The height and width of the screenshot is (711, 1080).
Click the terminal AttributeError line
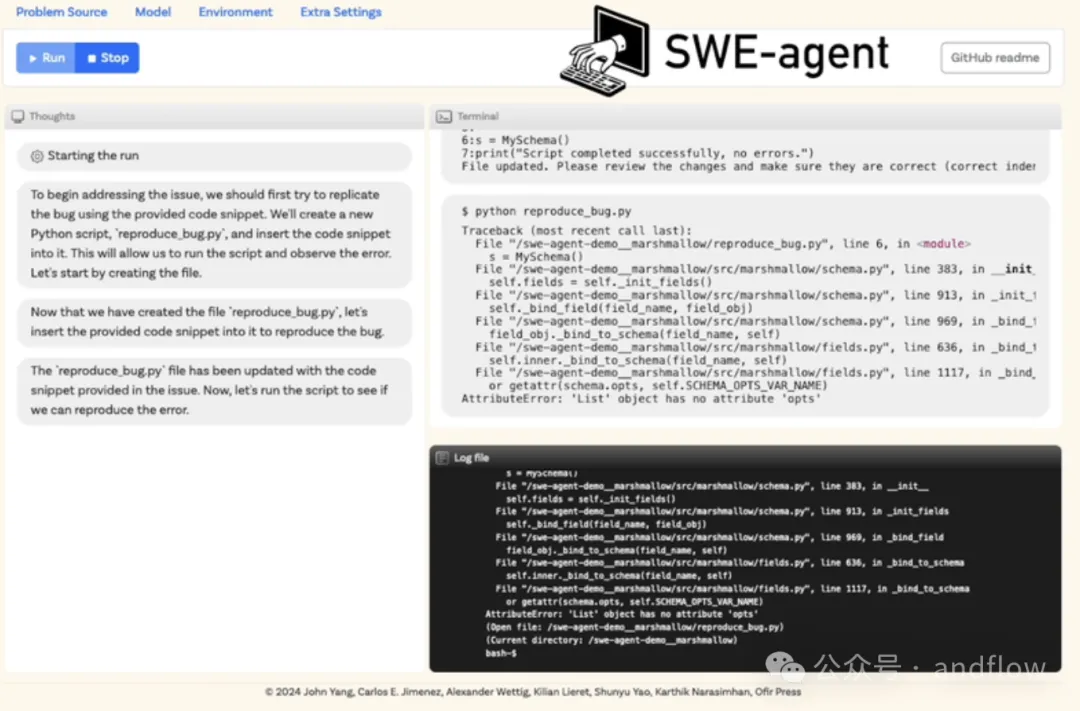click(641, 399)
